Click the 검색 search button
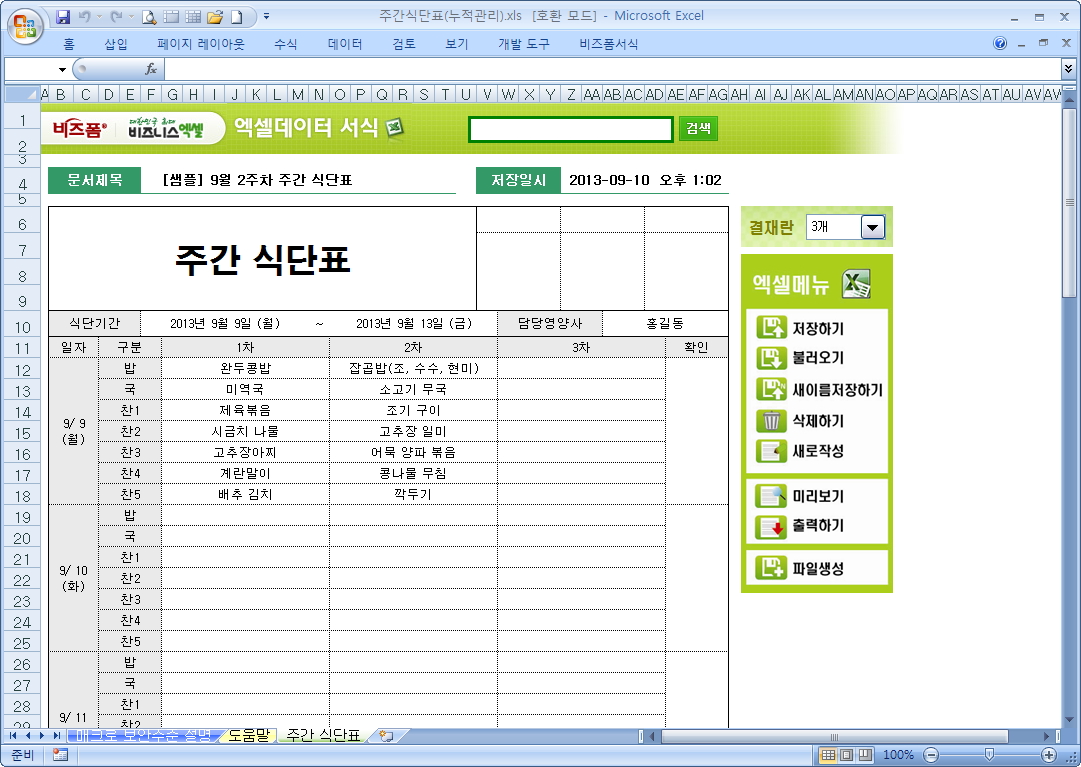The width and height of the screenshot is (1081, 767). coord(698,128)
